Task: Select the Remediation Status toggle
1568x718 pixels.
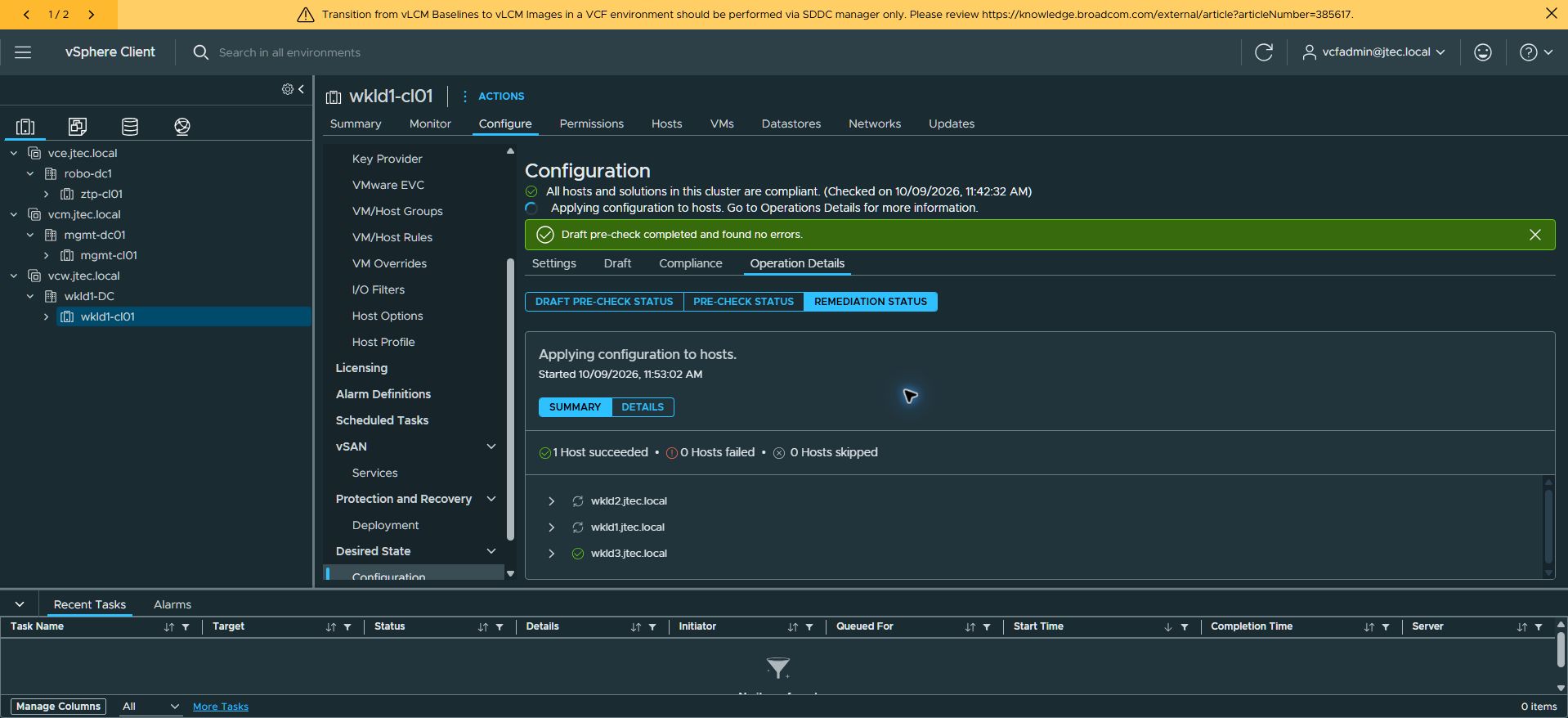Action: coord(871,302)
